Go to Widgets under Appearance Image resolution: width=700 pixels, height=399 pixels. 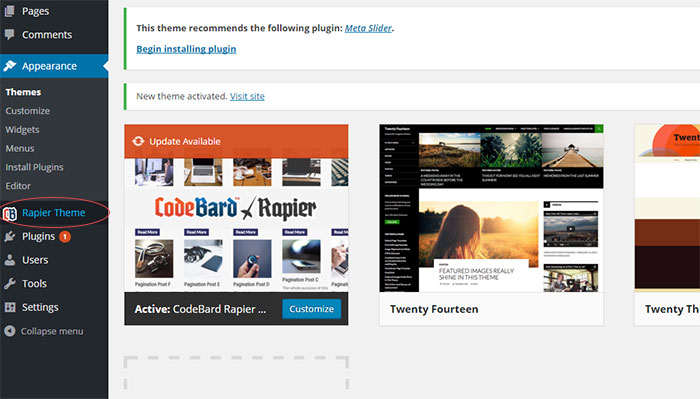22,129
